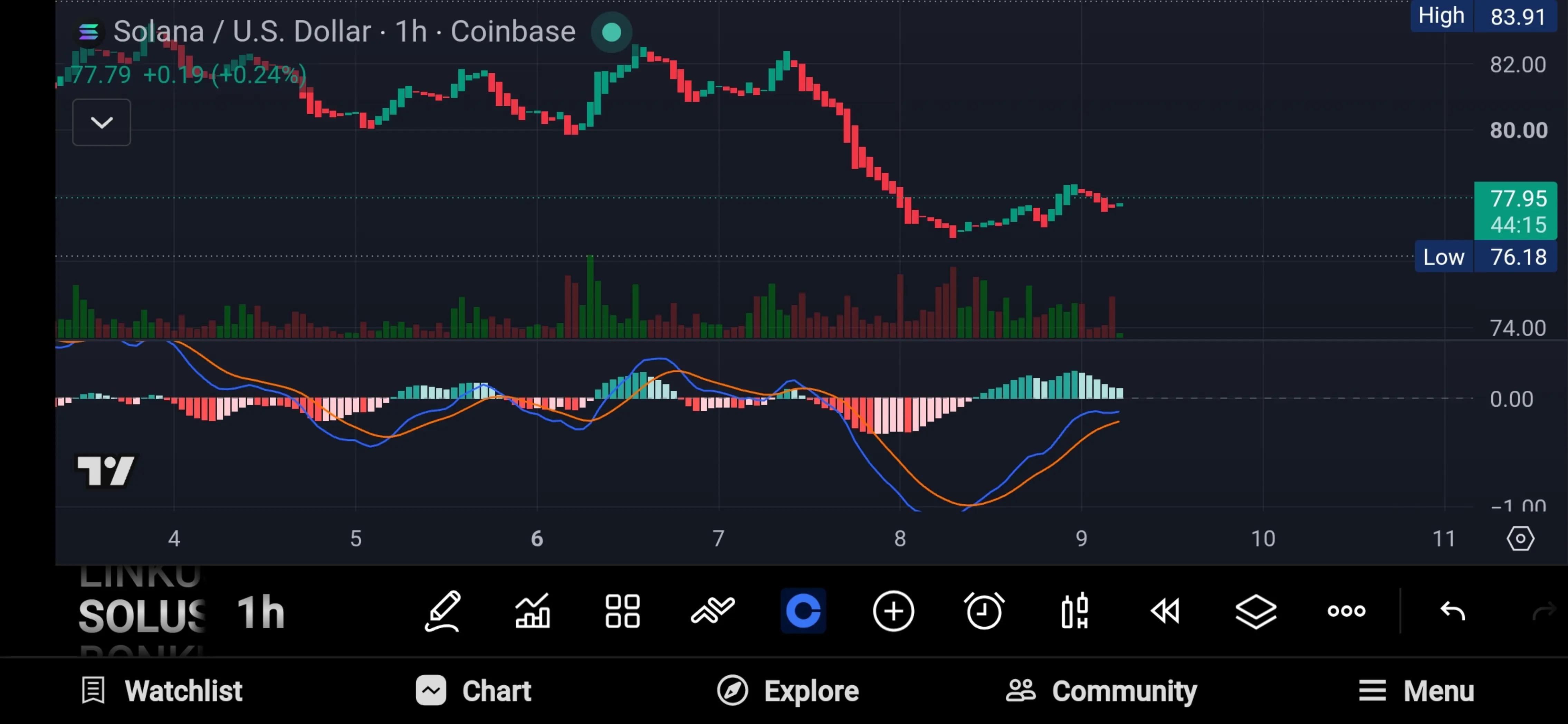The image size is (1568, 724).
Task: Tap the date label 10 on the time axis
Action: [x=1262, y=539]
